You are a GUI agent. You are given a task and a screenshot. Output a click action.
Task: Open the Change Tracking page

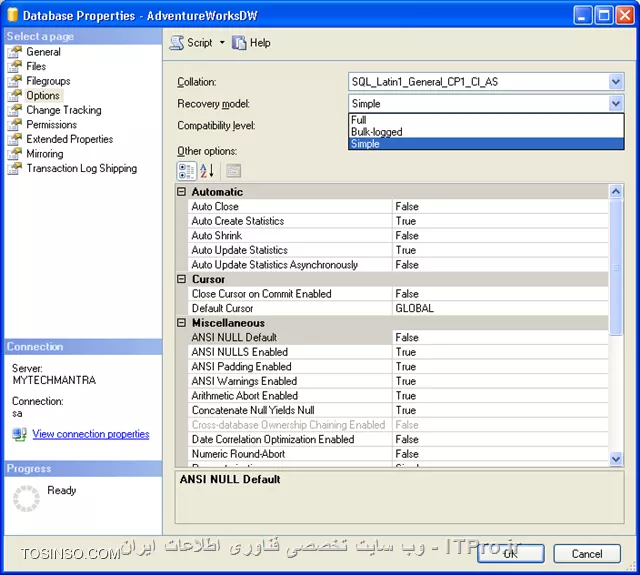(64, 110)
